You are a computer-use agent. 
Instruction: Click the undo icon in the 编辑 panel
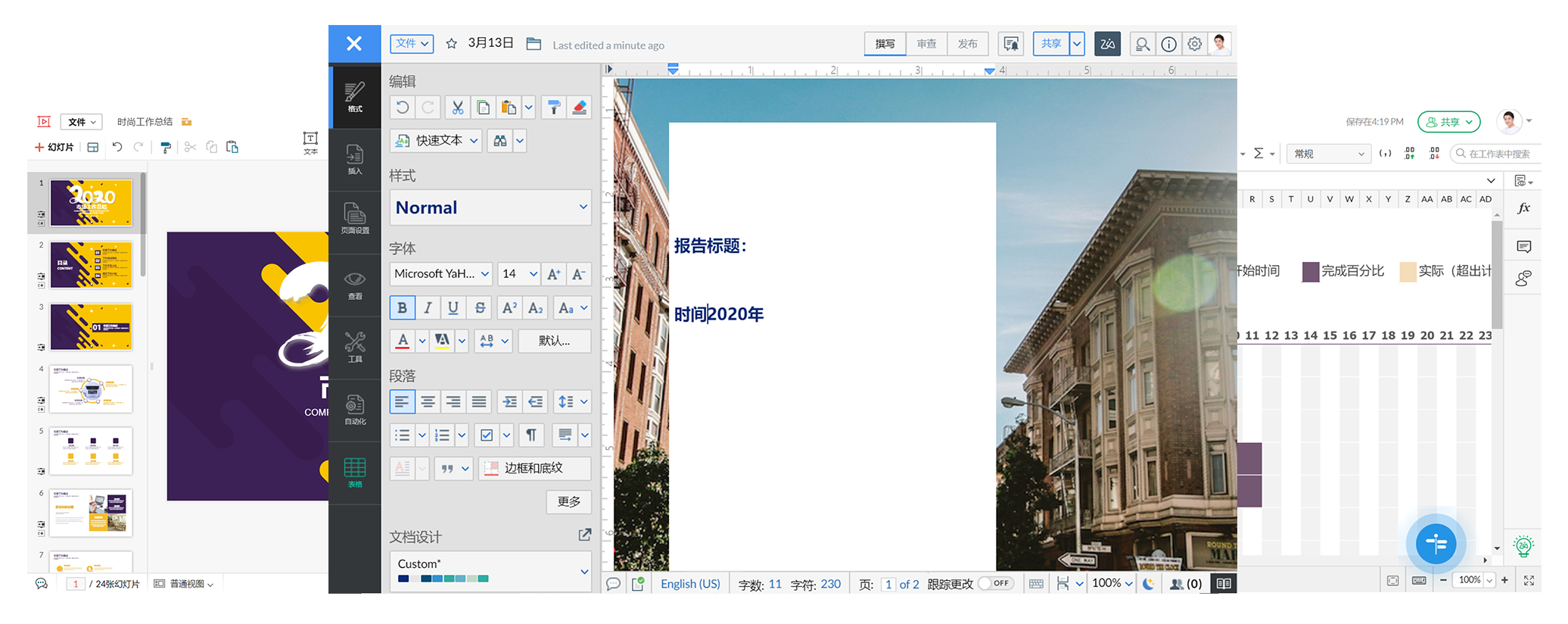point(403,108)
